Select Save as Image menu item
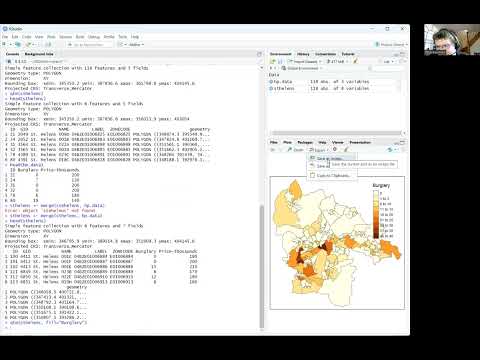This screenshot has height=360, width=480. click(x=332, y=159)
